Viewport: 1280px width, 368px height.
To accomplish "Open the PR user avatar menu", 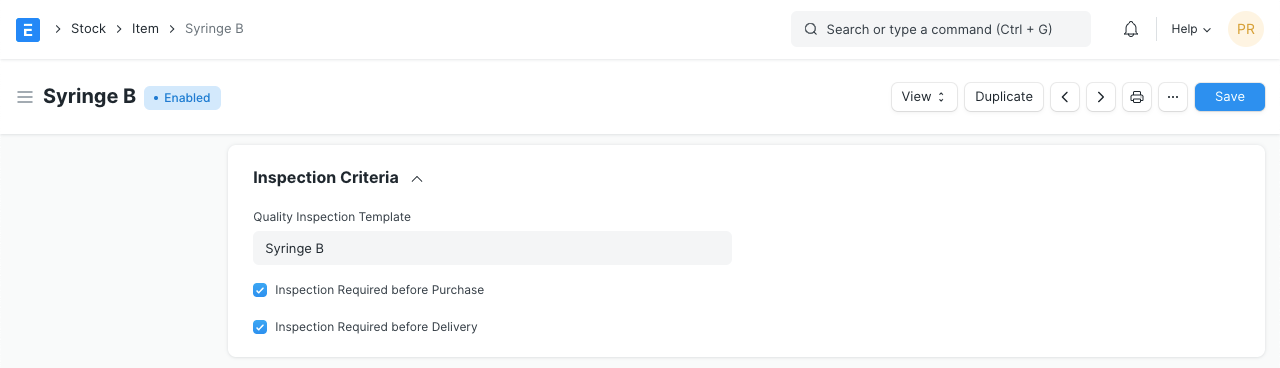I will point(1246,29).
